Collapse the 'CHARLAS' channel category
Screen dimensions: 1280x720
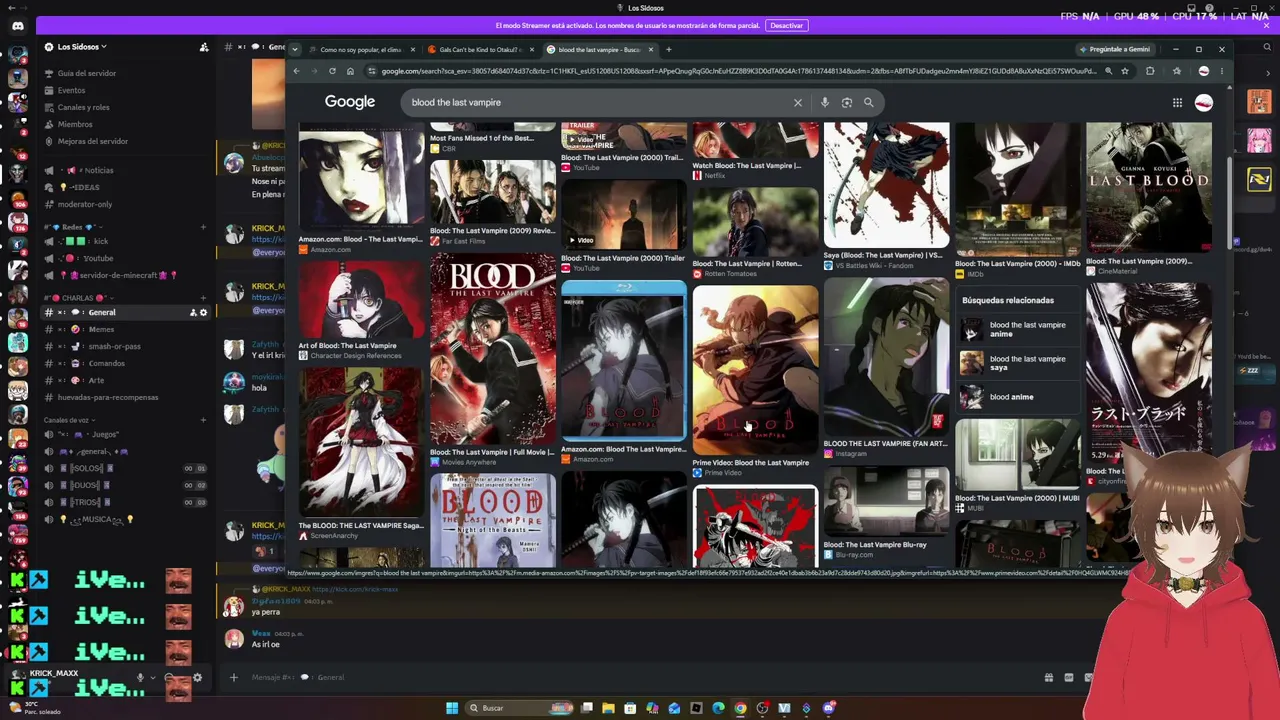point(78,298)
